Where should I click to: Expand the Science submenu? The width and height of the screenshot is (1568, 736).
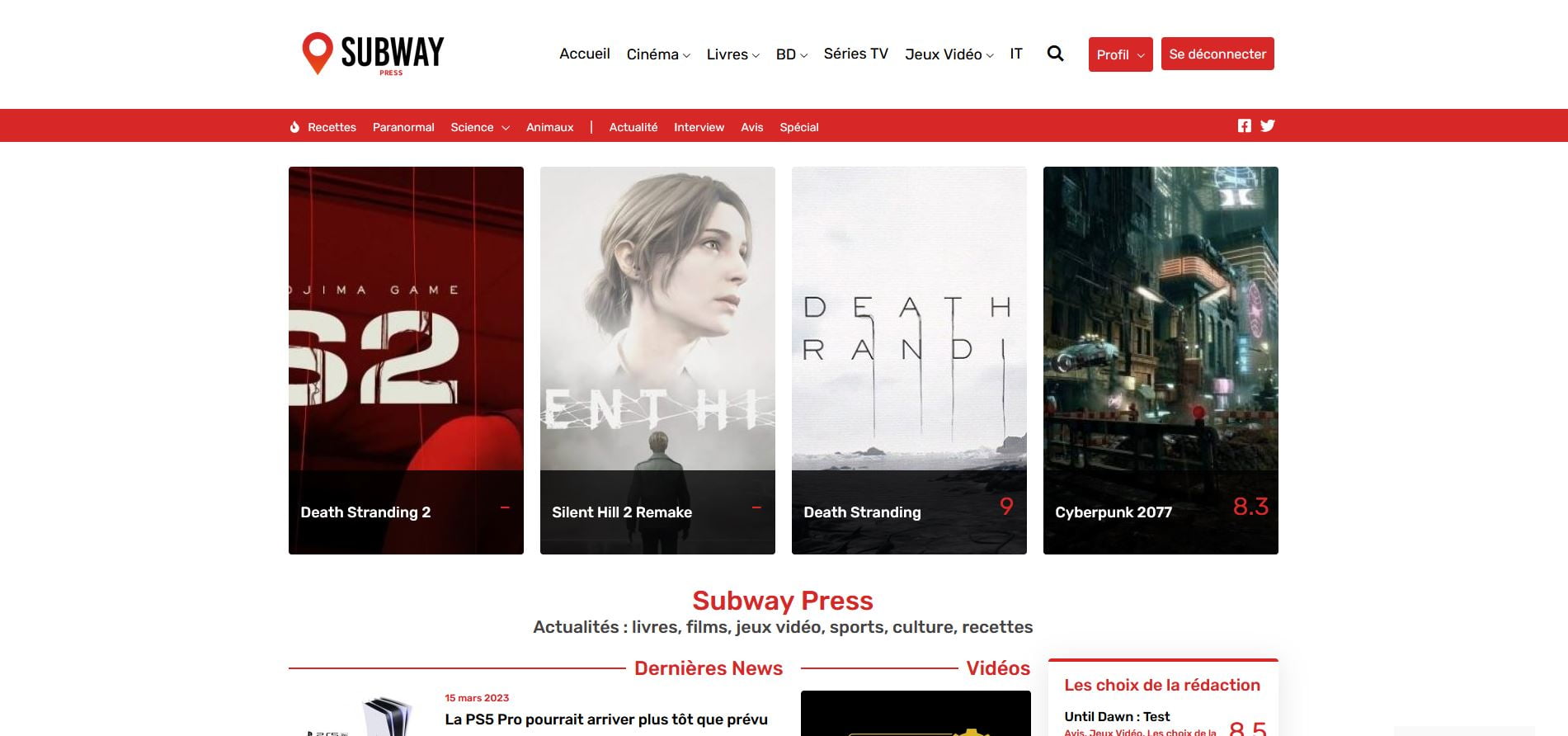(480, 127)
